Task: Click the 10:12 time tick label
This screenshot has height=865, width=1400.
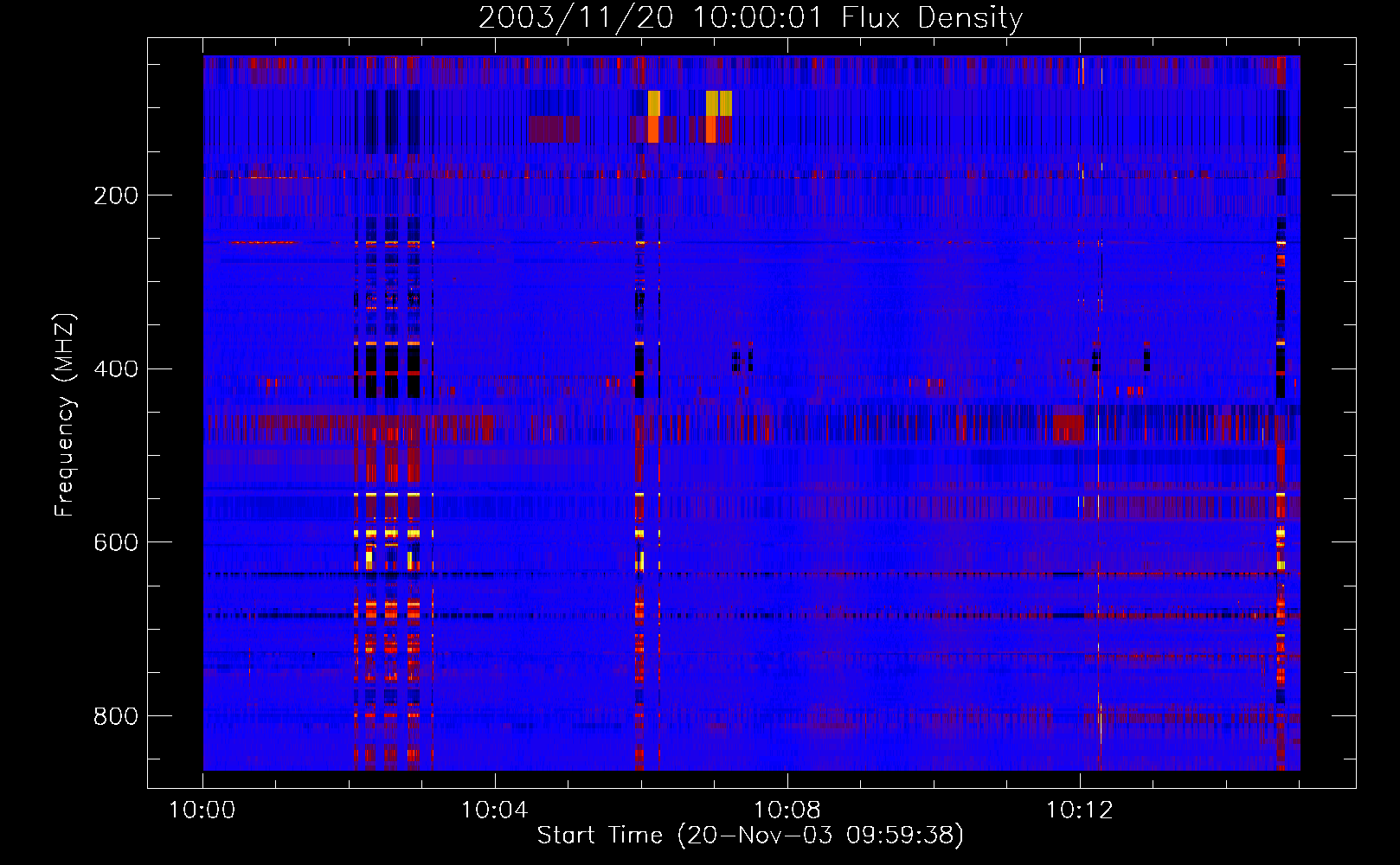Action: click(1079, 810)
